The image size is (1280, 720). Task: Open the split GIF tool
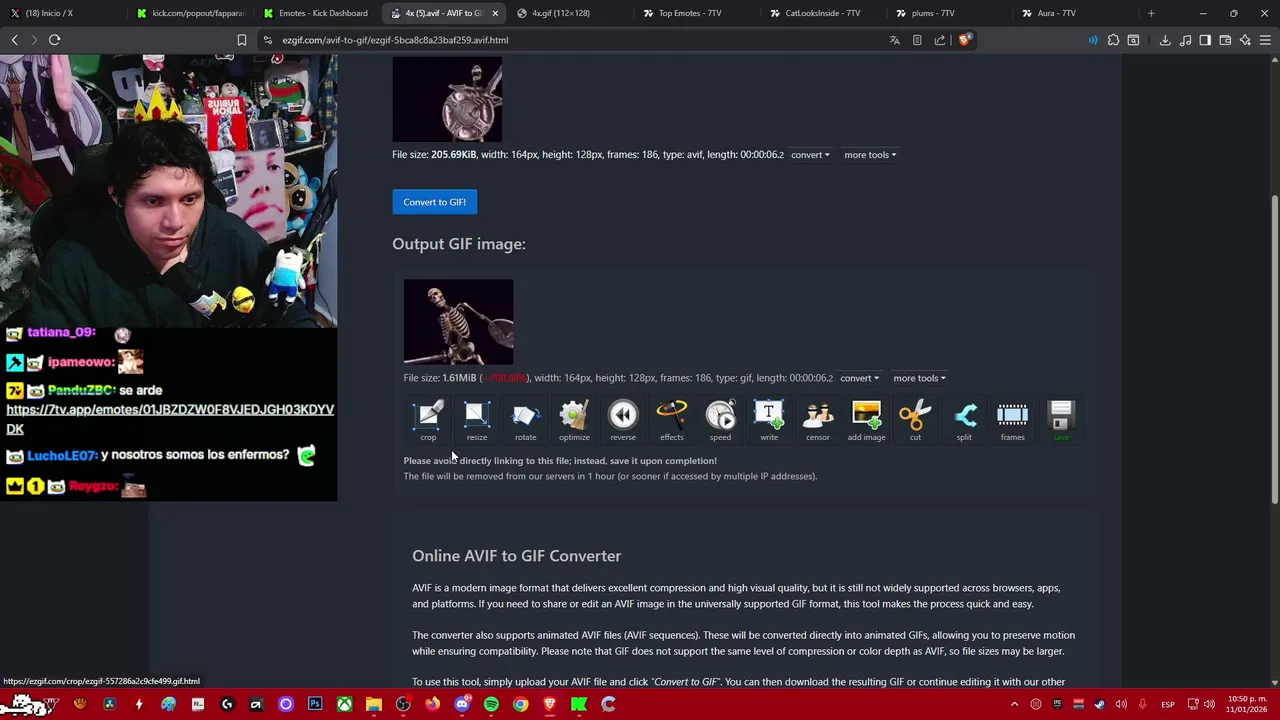click(x=964, y=420)
